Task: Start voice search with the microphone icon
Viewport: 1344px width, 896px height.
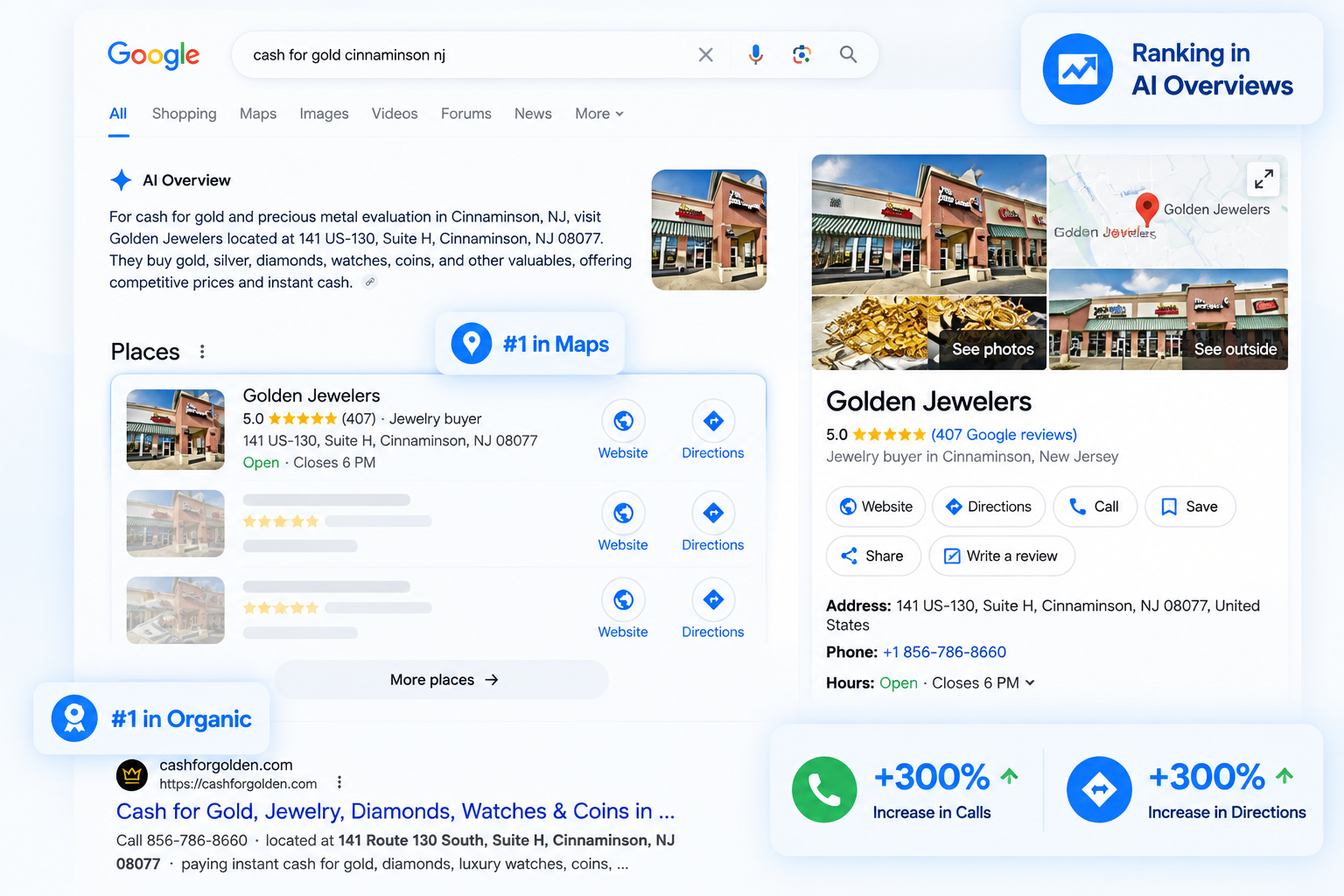Action: (756, 55)
